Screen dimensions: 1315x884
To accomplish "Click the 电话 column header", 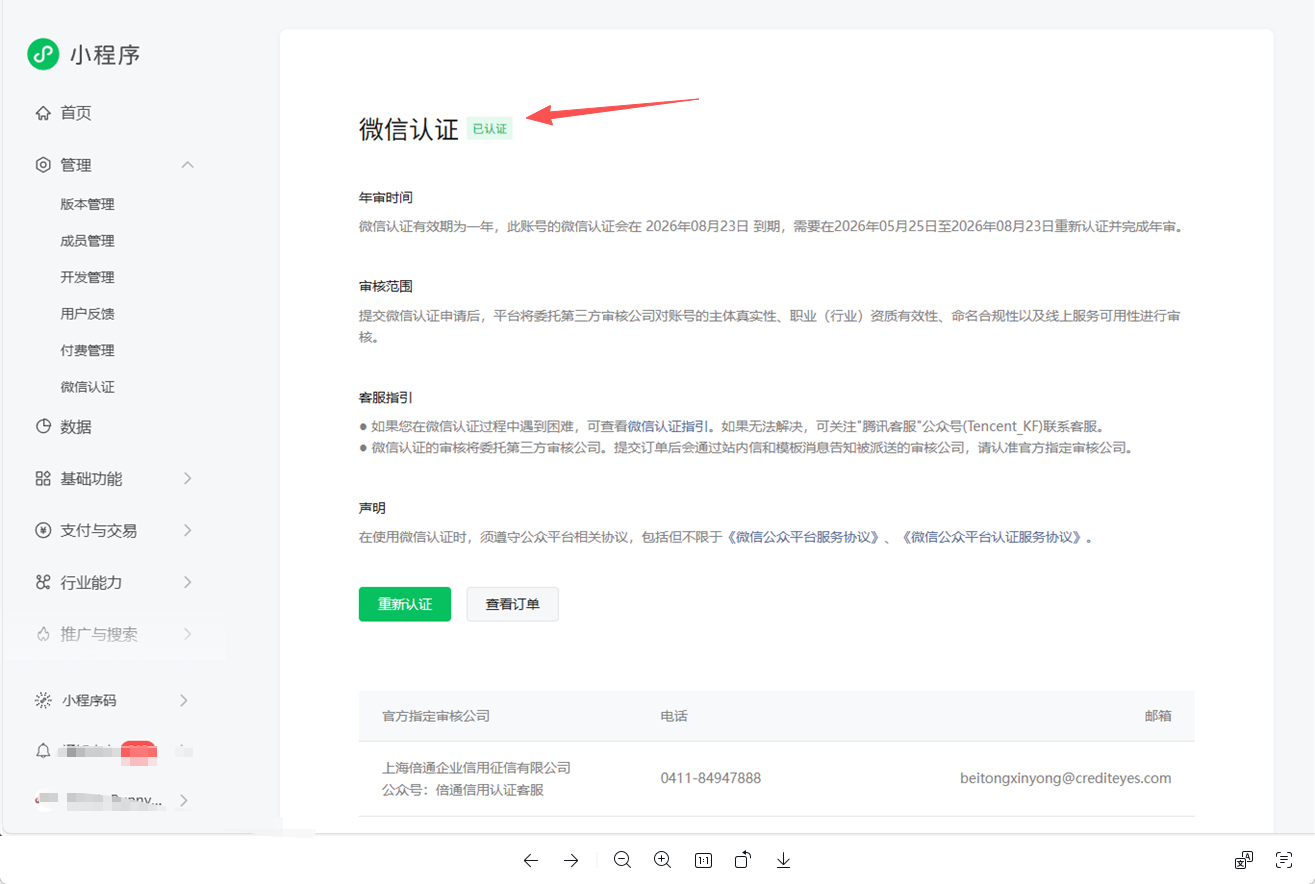I will click(674, 716).
